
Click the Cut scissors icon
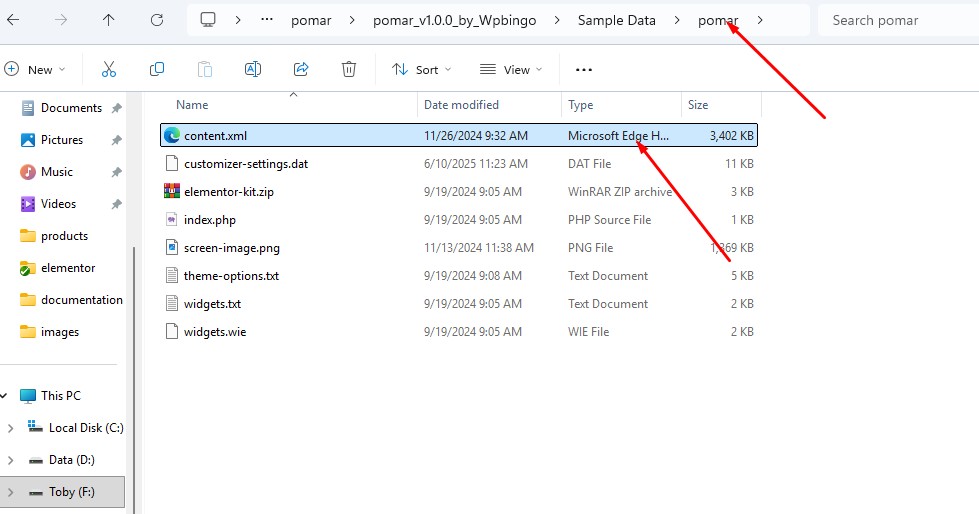109,69
